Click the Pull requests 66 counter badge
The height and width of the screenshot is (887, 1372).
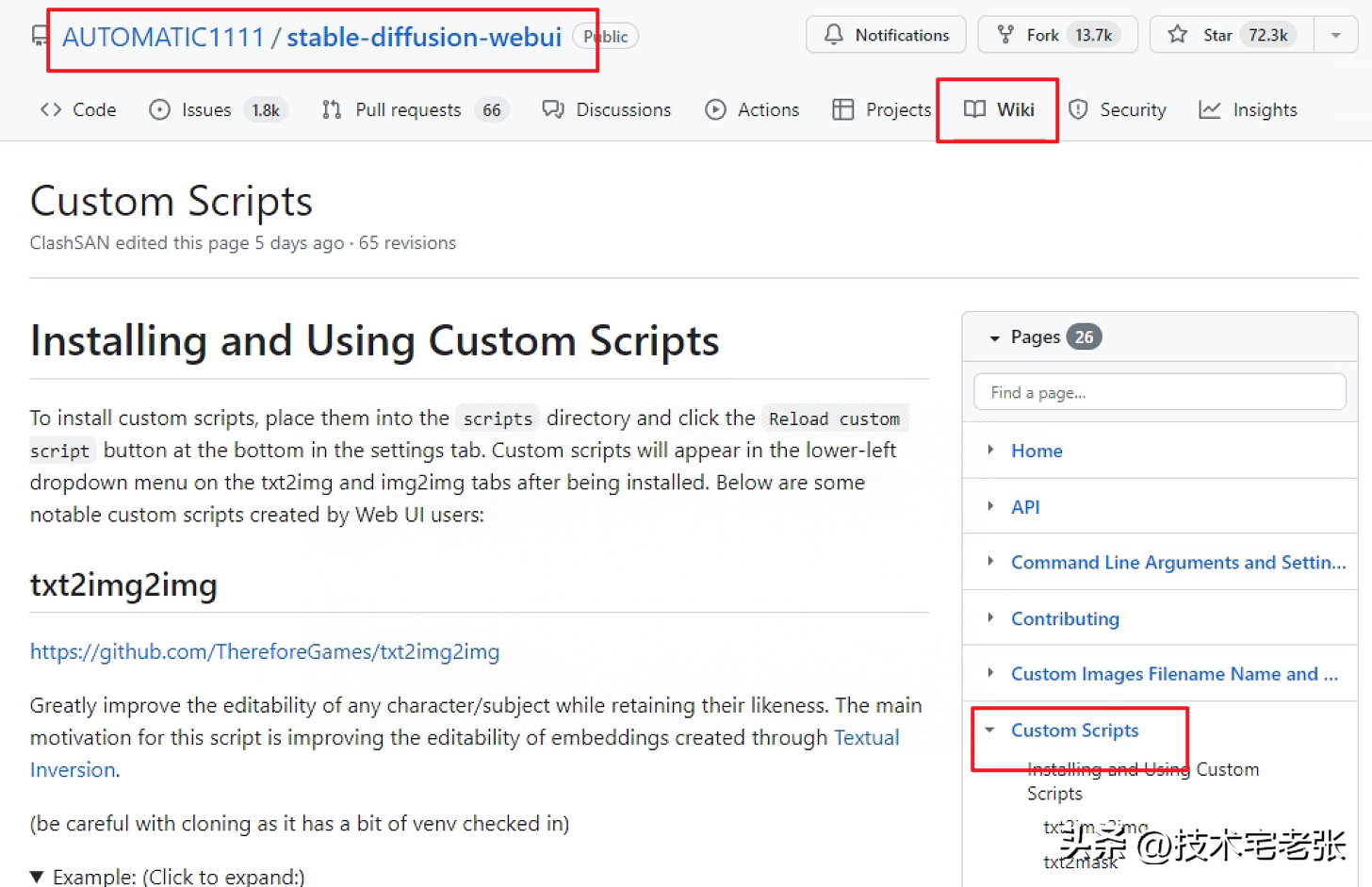point(492,110)
